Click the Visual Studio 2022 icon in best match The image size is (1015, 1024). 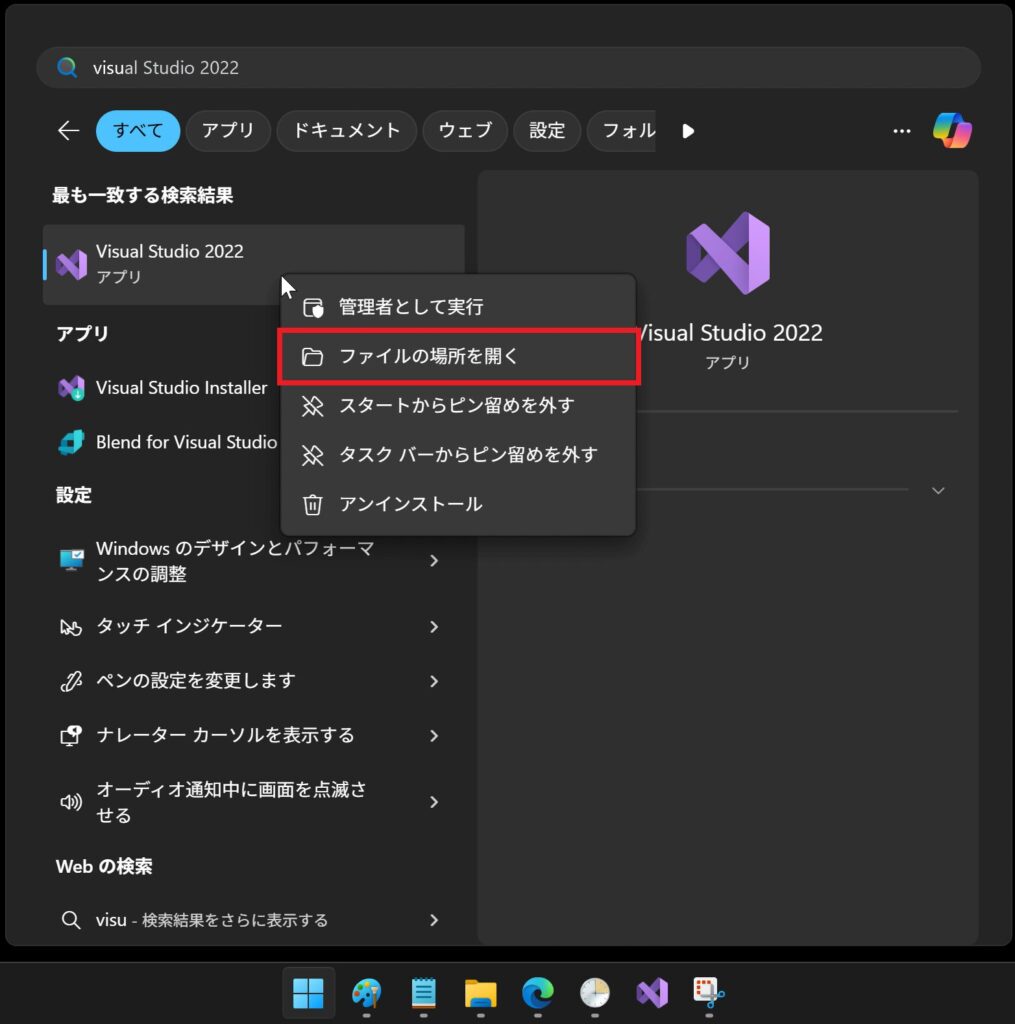coord(71,264)
